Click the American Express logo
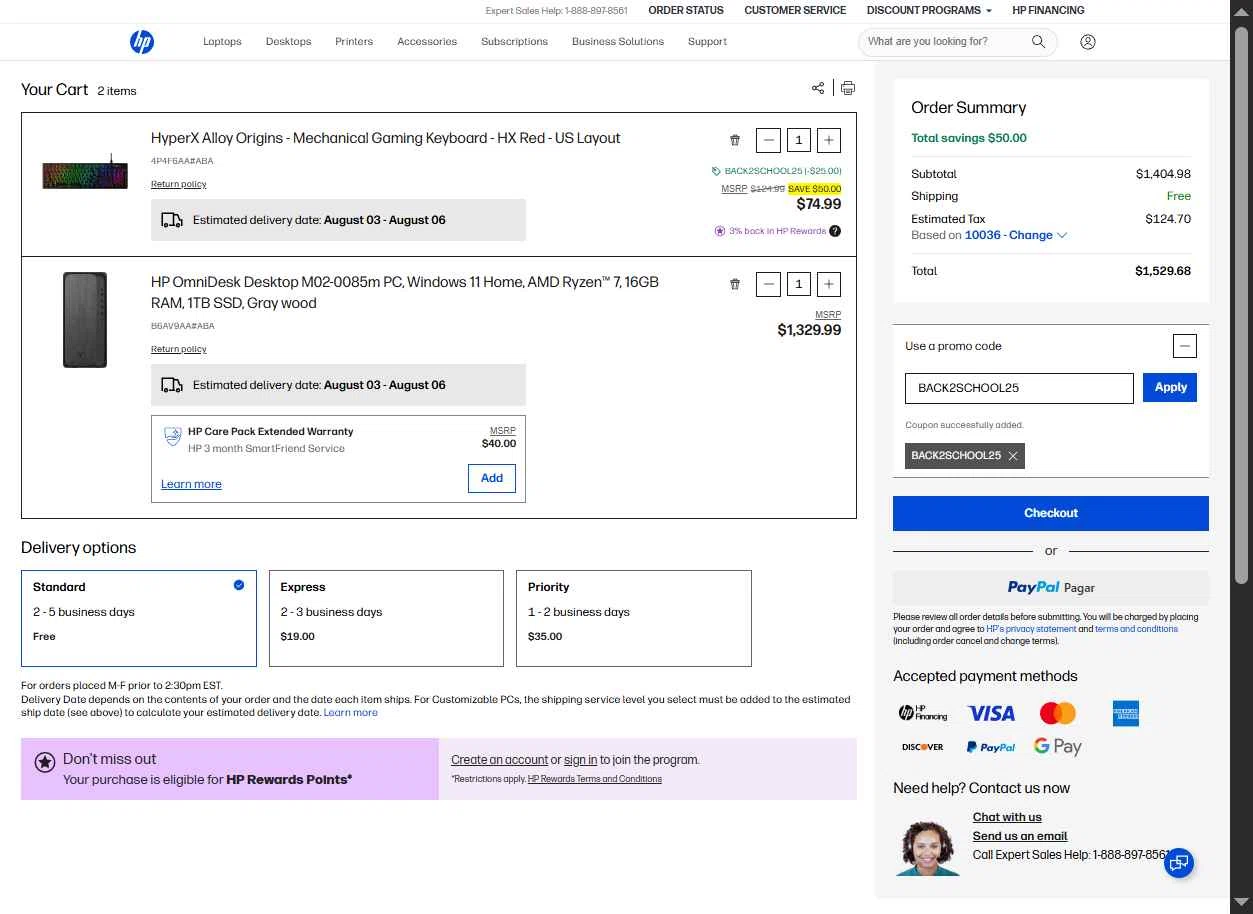1253x914 pixels. (x=1126, y=713)
